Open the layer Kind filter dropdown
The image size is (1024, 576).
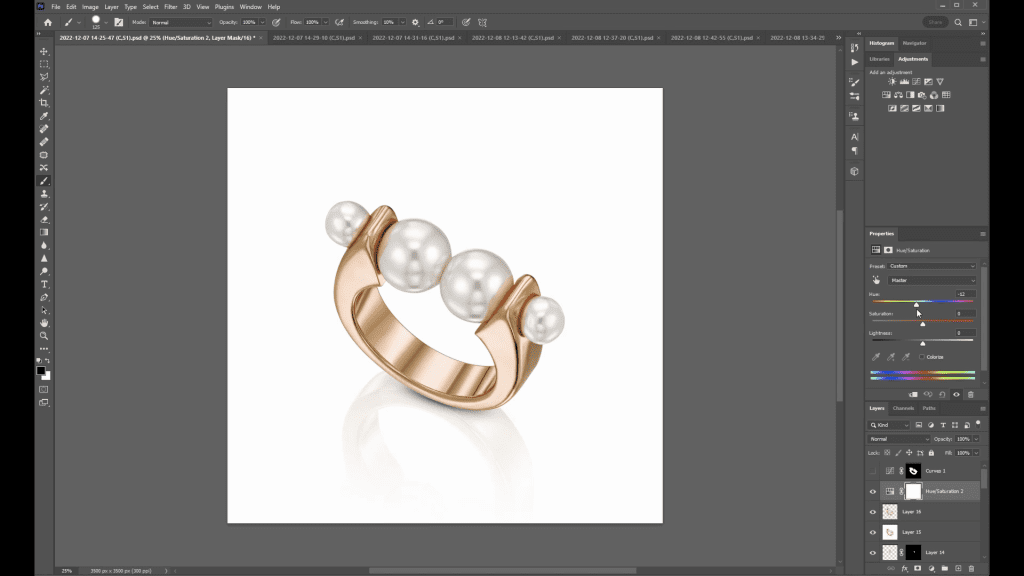889,425
